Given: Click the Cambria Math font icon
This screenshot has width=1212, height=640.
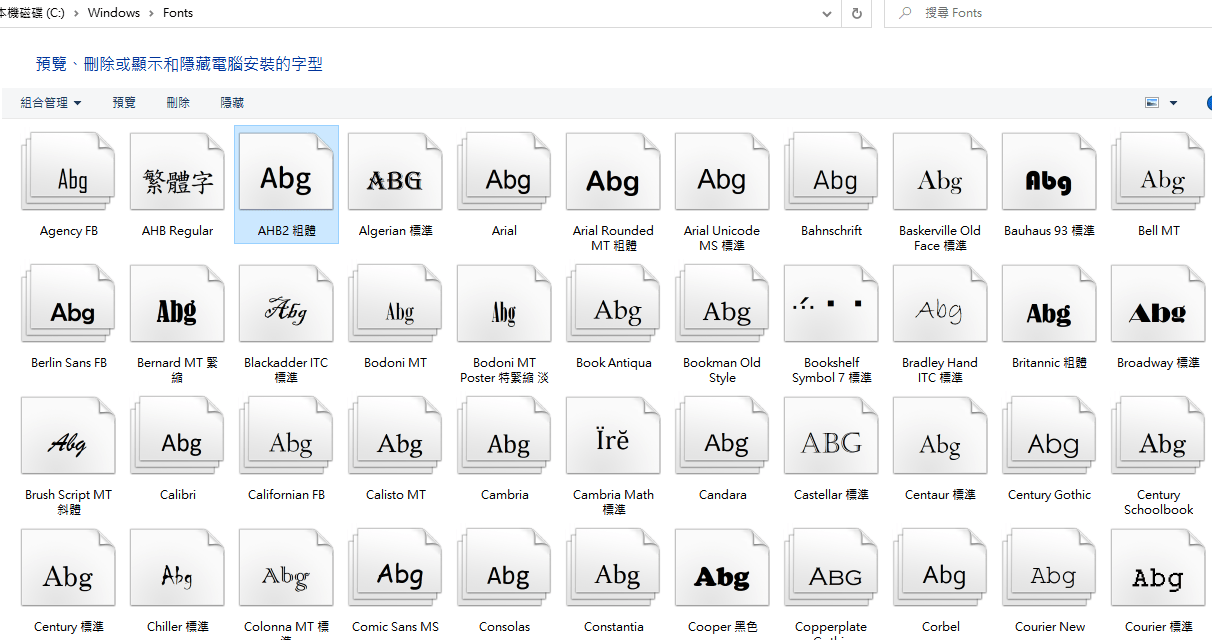Looking at the screenshot, I should (x=613, y=443).
